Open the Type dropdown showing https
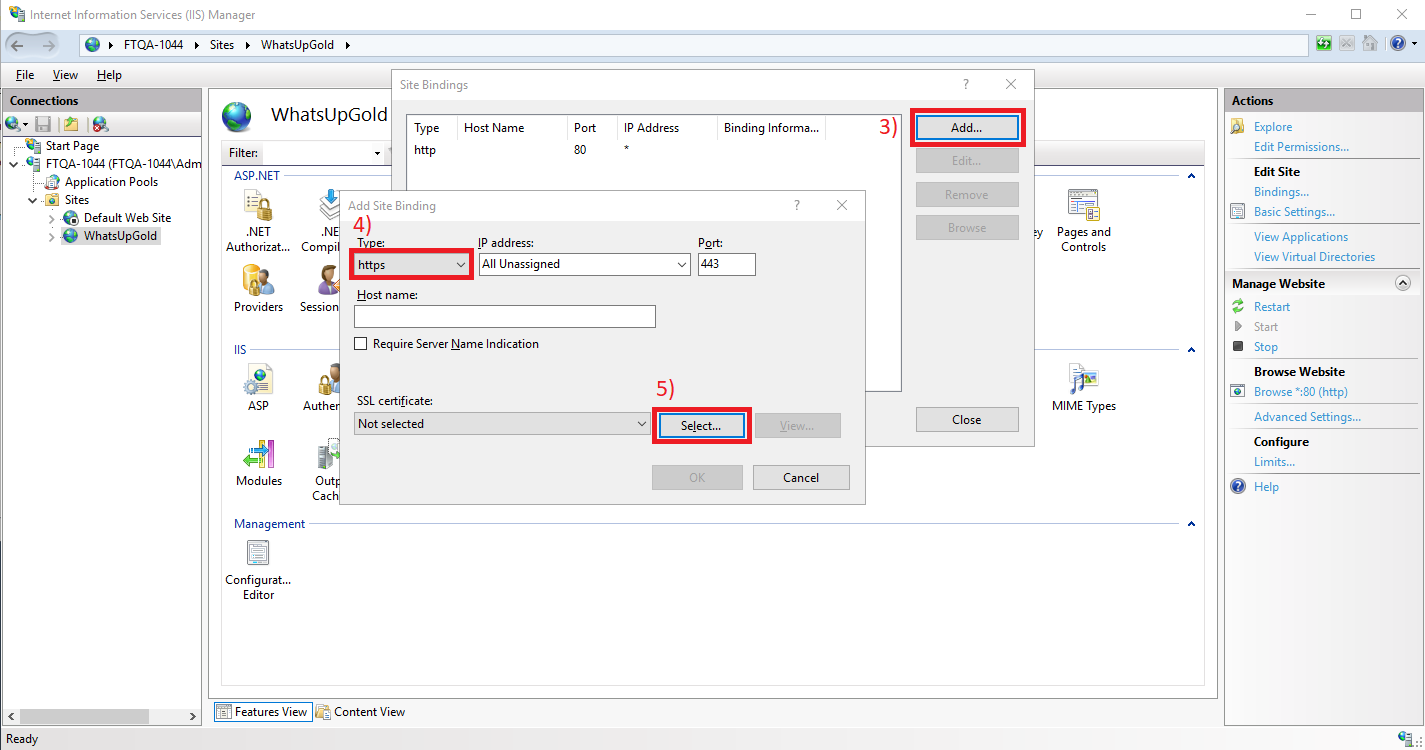The height and width of the screenshot is (750, 1425). 411,264
